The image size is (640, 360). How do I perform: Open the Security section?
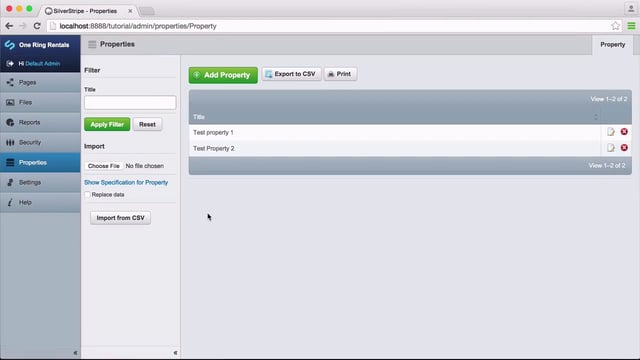40,142
